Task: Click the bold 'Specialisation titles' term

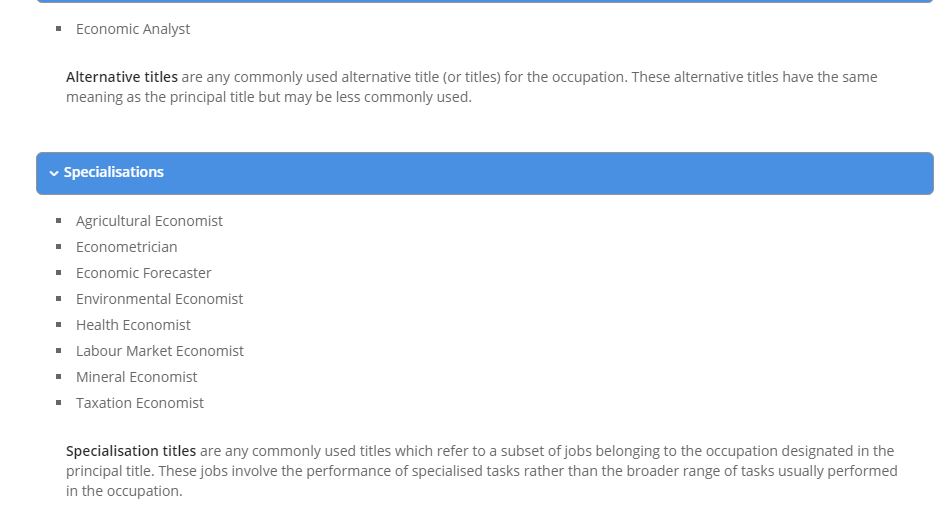Action: click(x=131, y=451)
